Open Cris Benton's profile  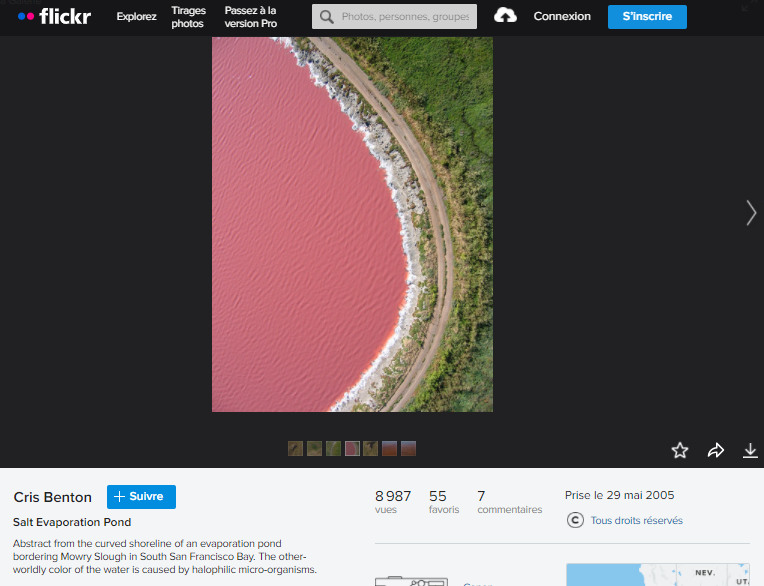(53, 497)
